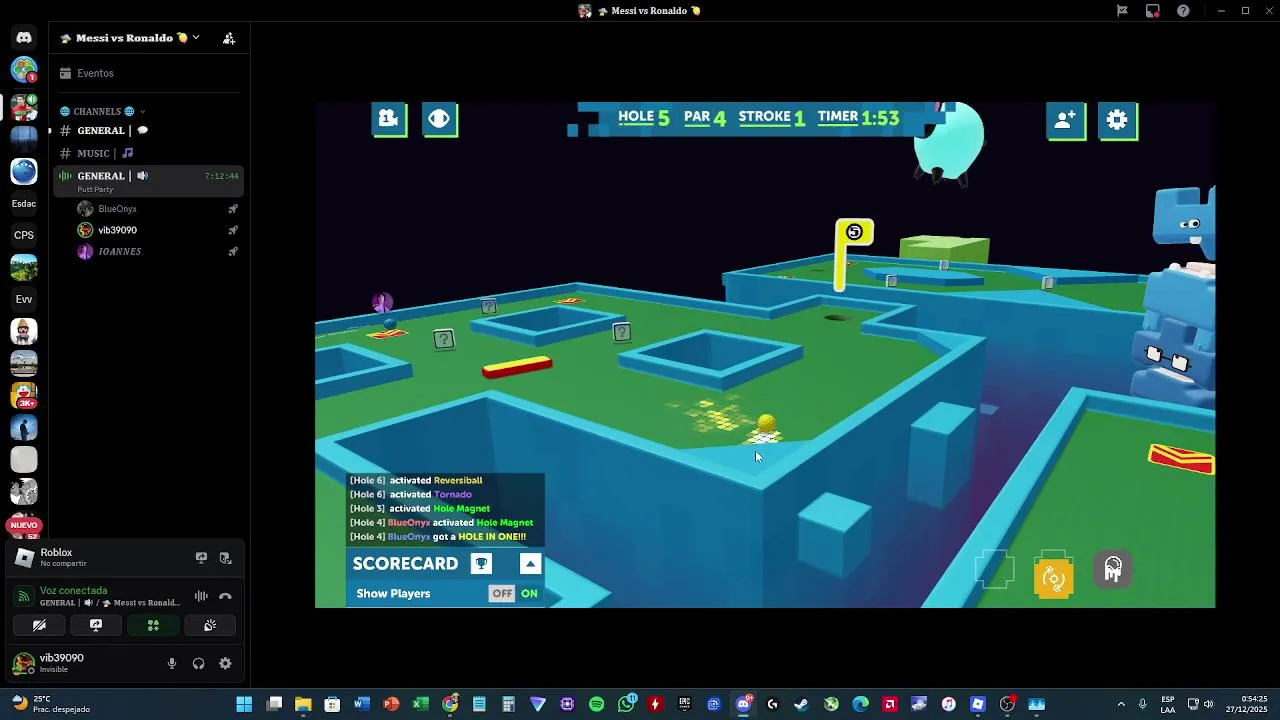Click the add player icon in game

(x=1066, y=120)
